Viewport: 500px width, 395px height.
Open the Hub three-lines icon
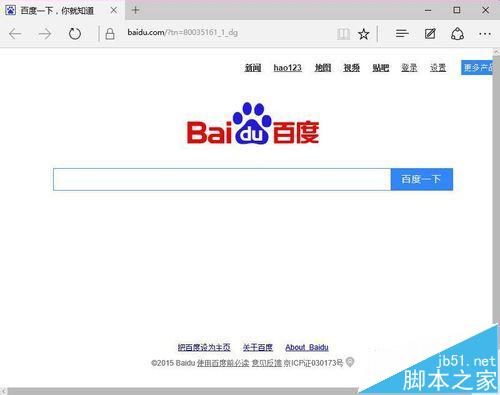click(402, 33)
